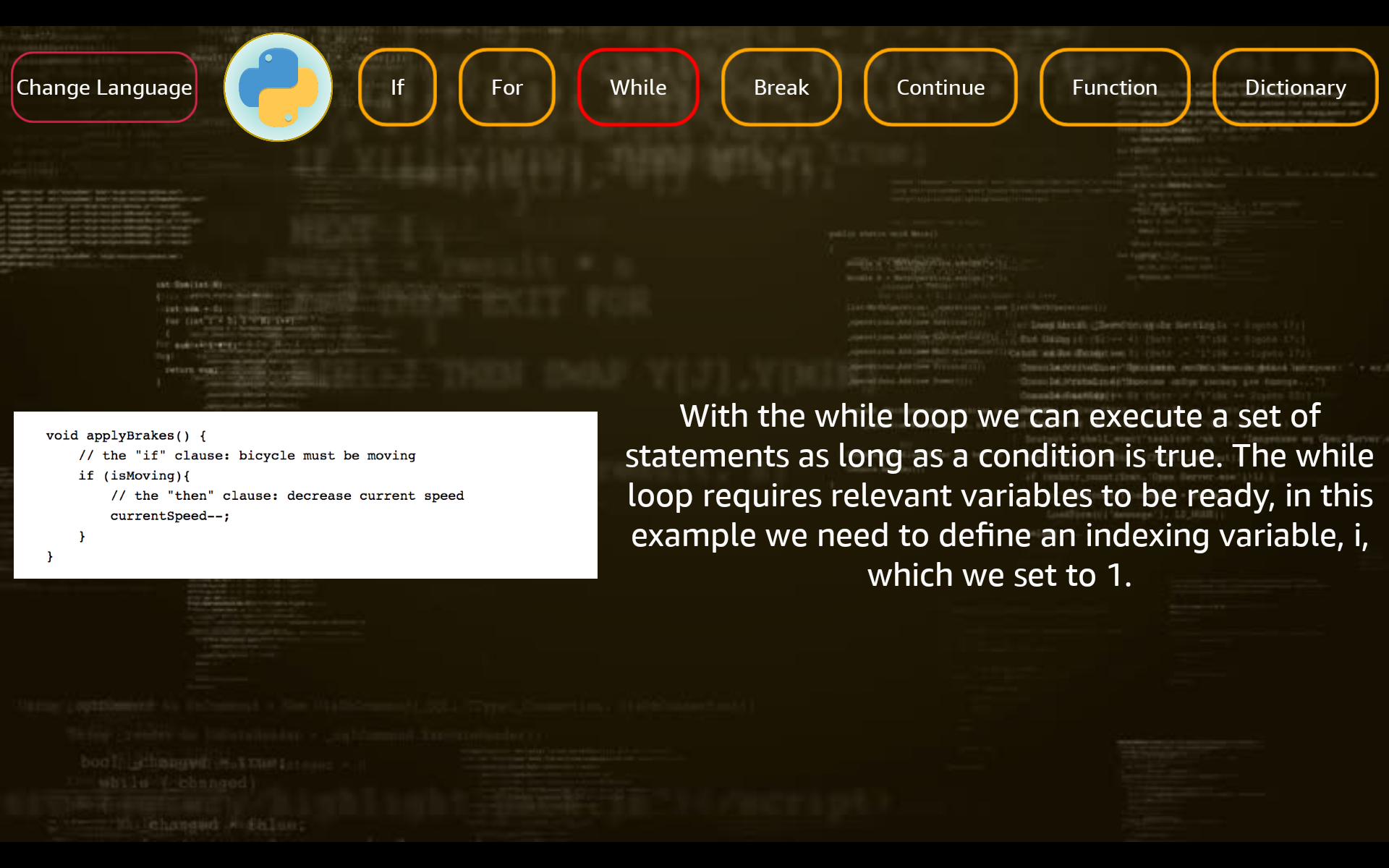Screen dimensions: 1389x868
Task: Click the '"then" clause' comment line
Action: pyautogui.click(x=287, y=496)
